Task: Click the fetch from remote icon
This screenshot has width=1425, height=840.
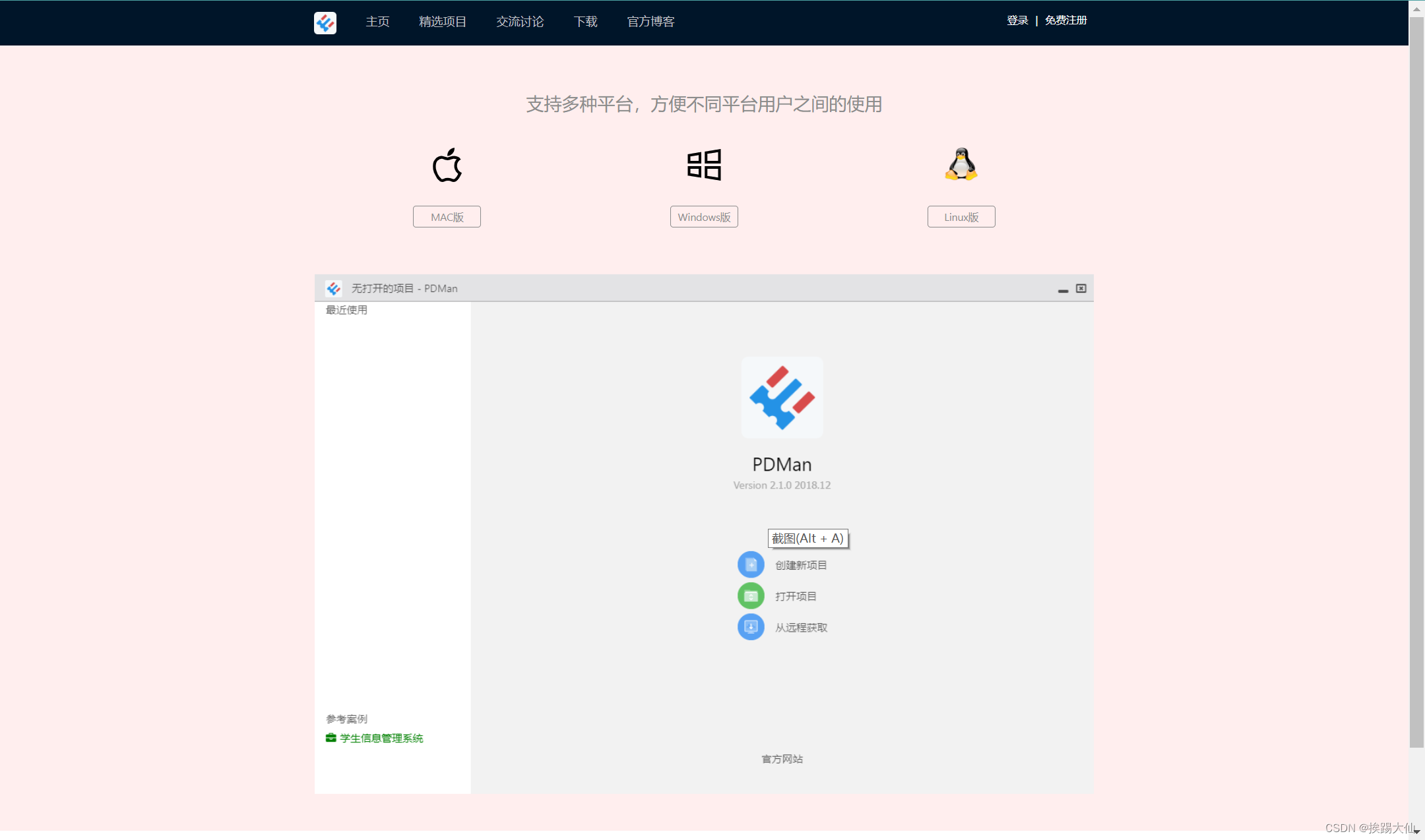Action: pos(751,627)
